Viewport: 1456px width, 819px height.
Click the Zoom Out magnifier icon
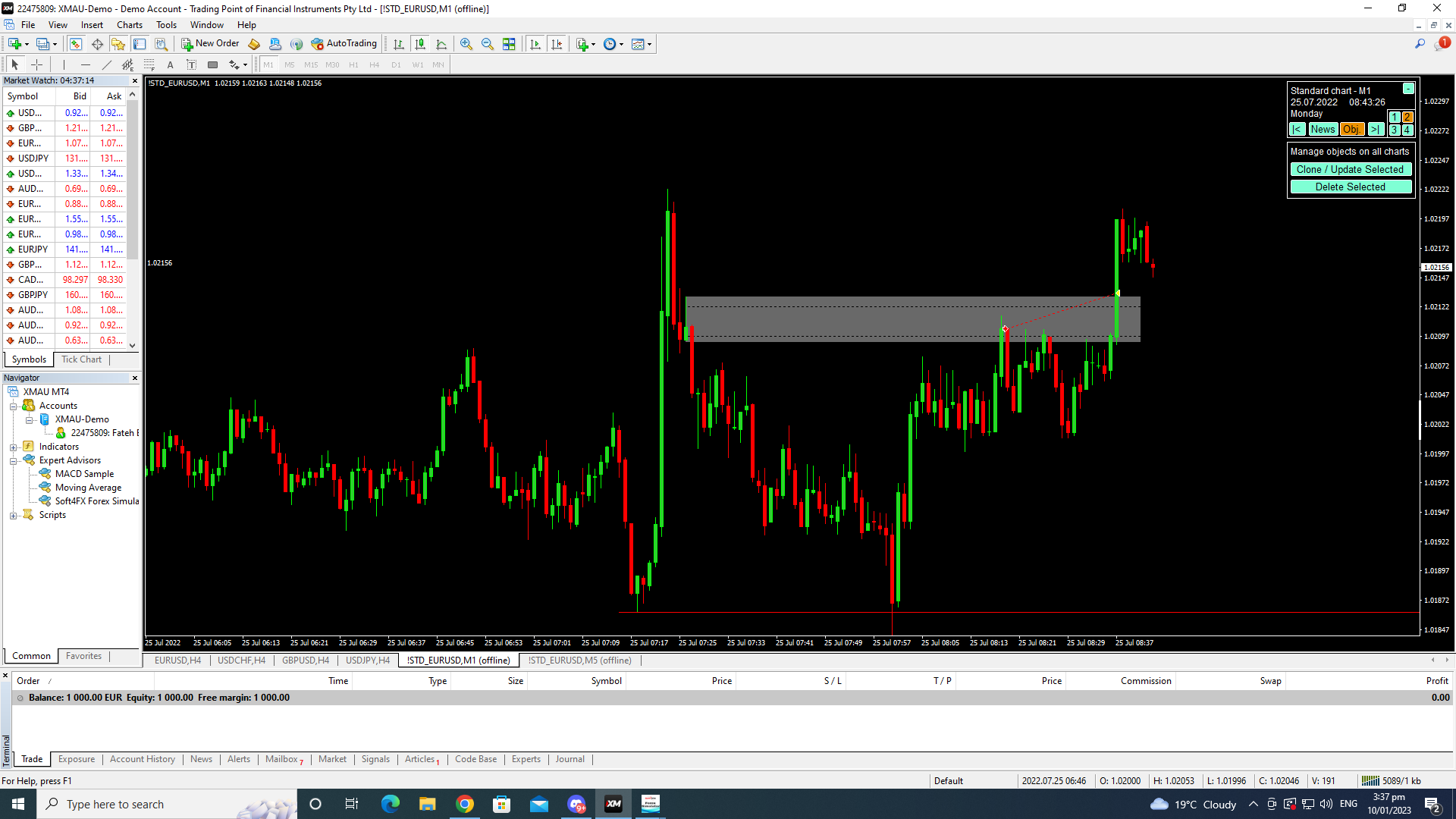click(x=488, y=44)
